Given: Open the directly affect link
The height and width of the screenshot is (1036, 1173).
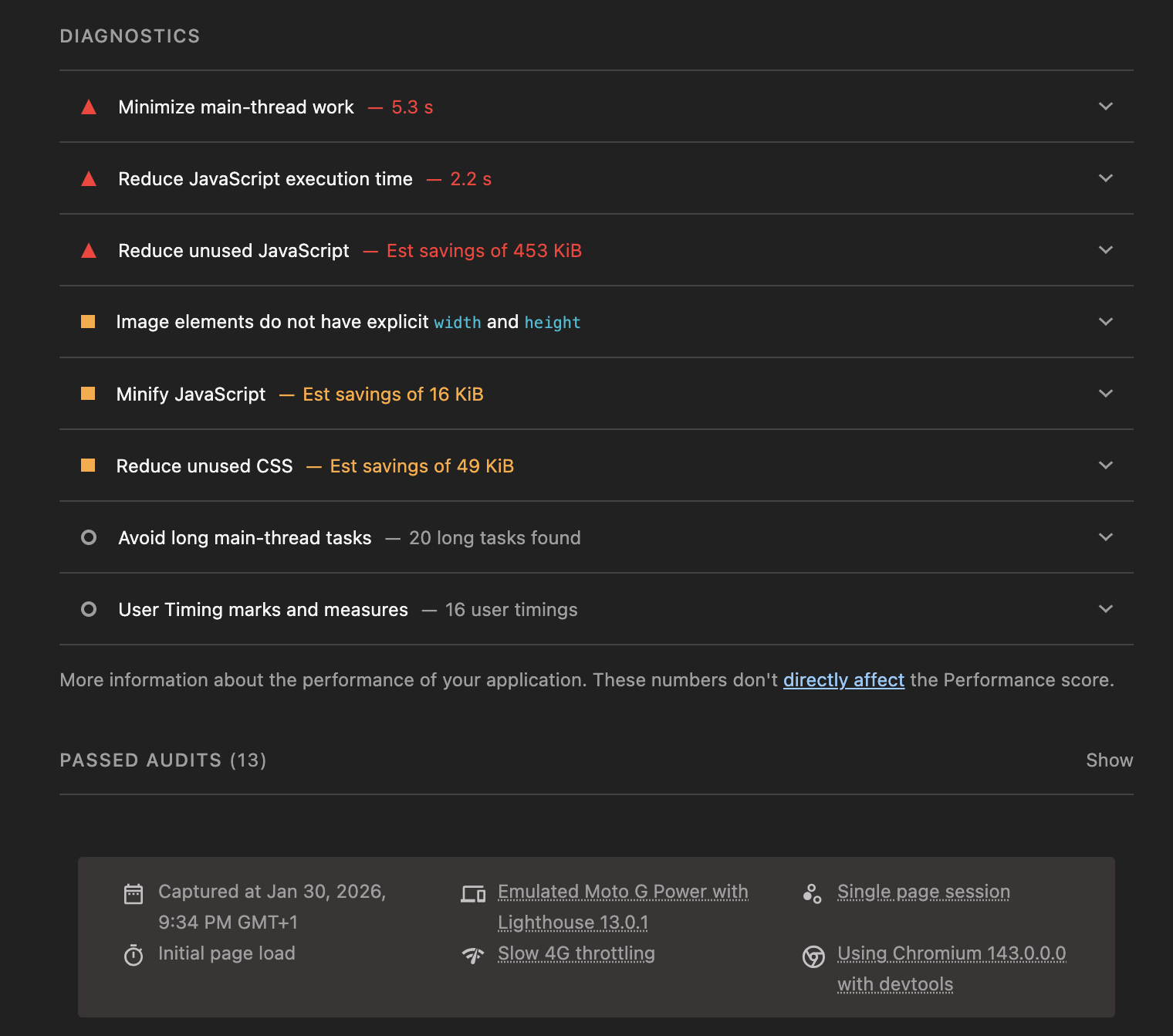Looking at the screenshot, I should click(x=843, y=679).
